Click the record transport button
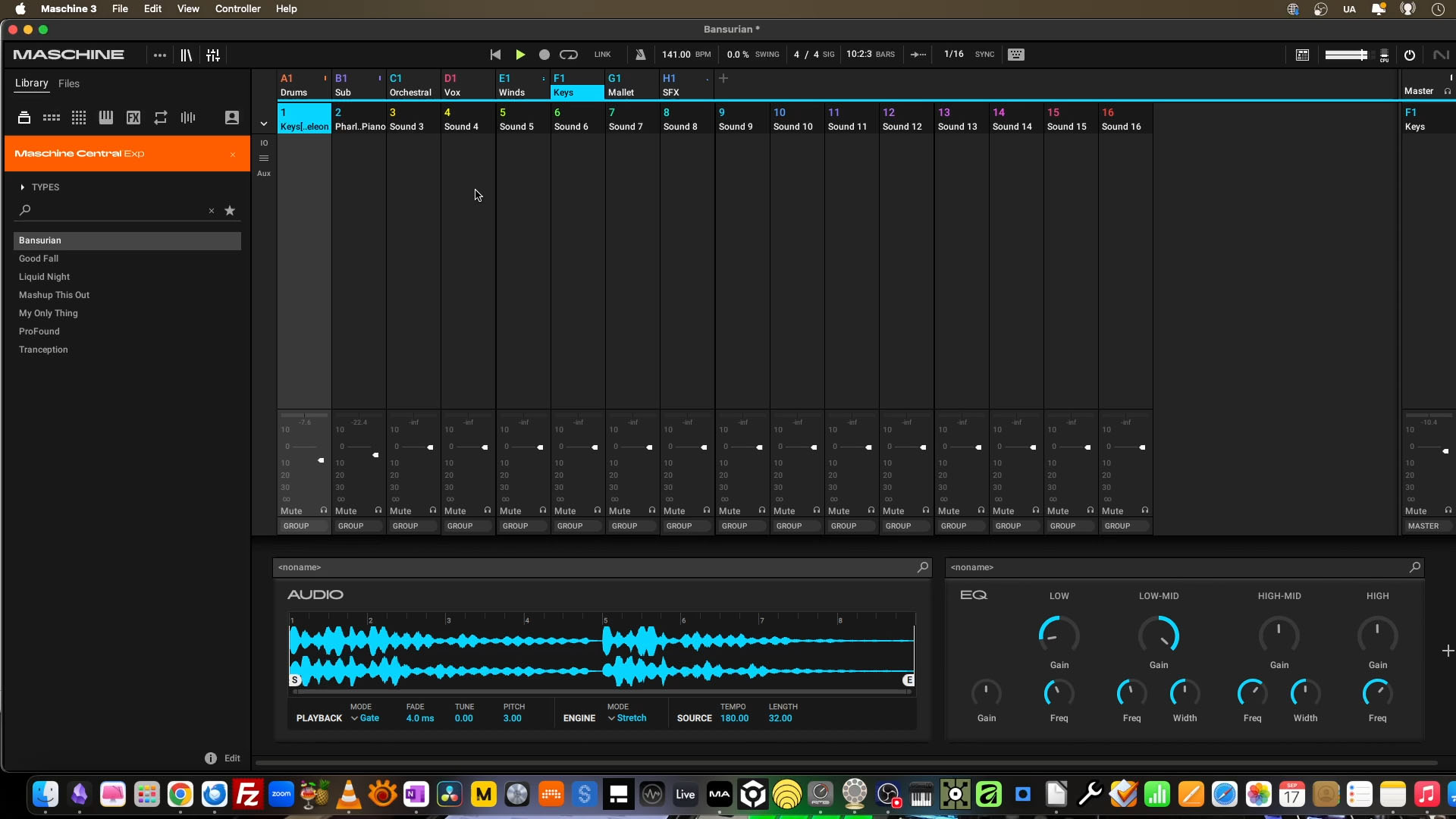Image resolution: width=1456 pixels, height=819 pixels. [x=544, y=55]
